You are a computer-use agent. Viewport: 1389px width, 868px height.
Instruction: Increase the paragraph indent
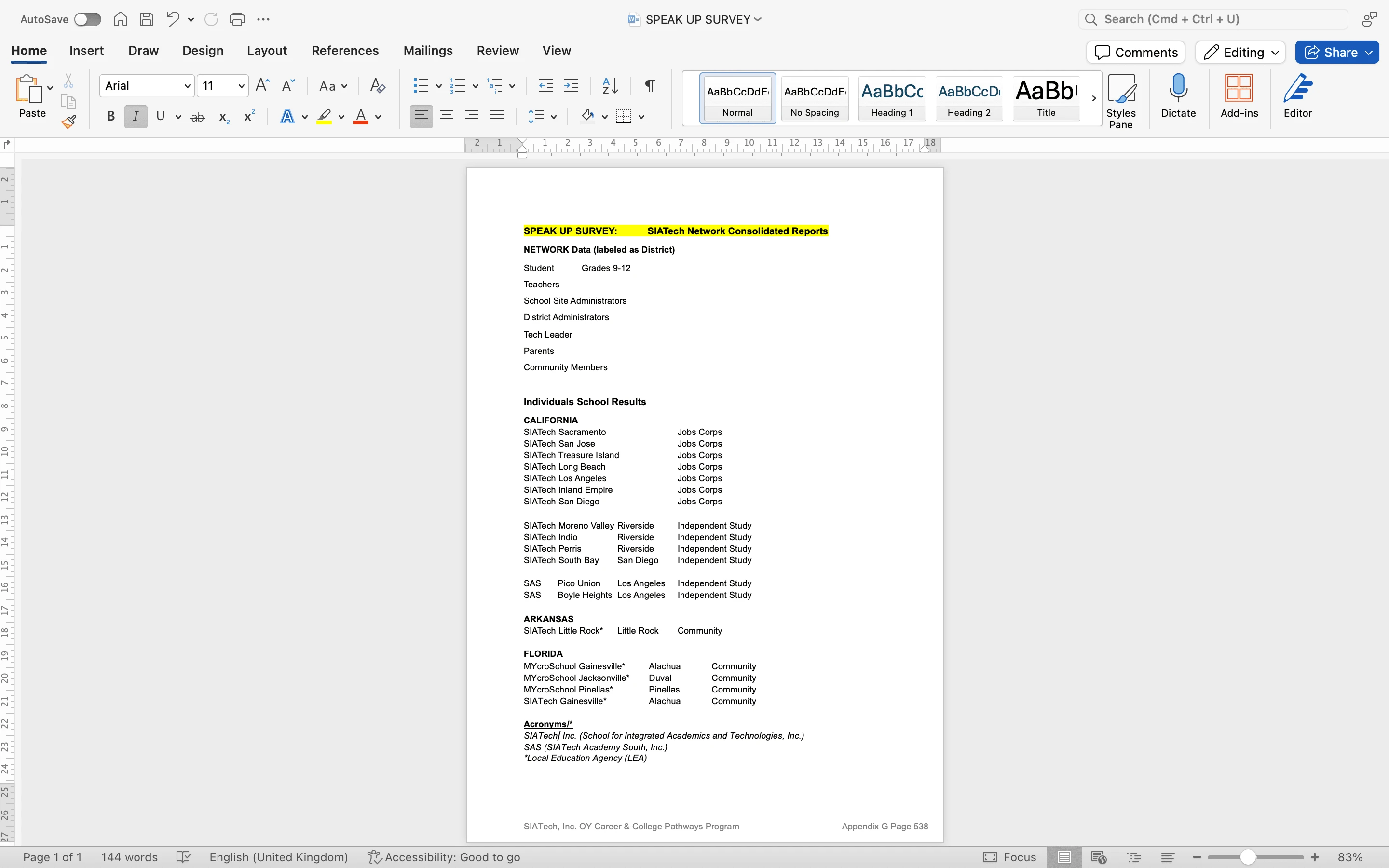coord(571,85)
